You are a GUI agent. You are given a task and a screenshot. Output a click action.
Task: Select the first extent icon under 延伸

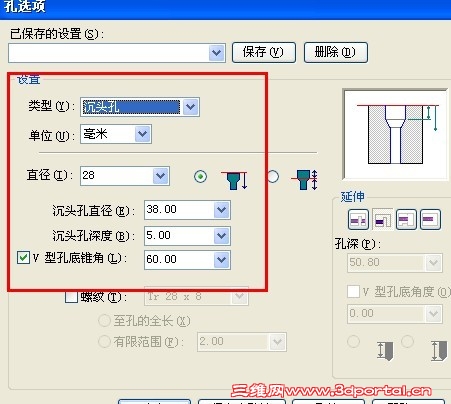[358, 220]
